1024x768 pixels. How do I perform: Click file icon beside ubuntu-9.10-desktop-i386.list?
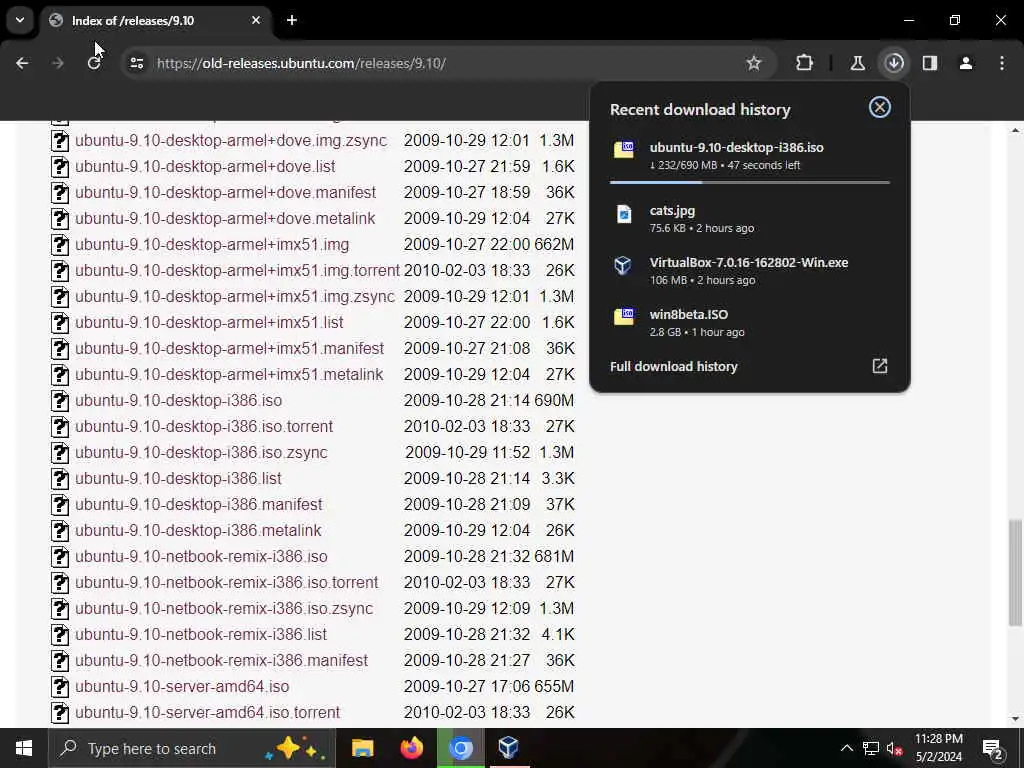pos(60,479)
